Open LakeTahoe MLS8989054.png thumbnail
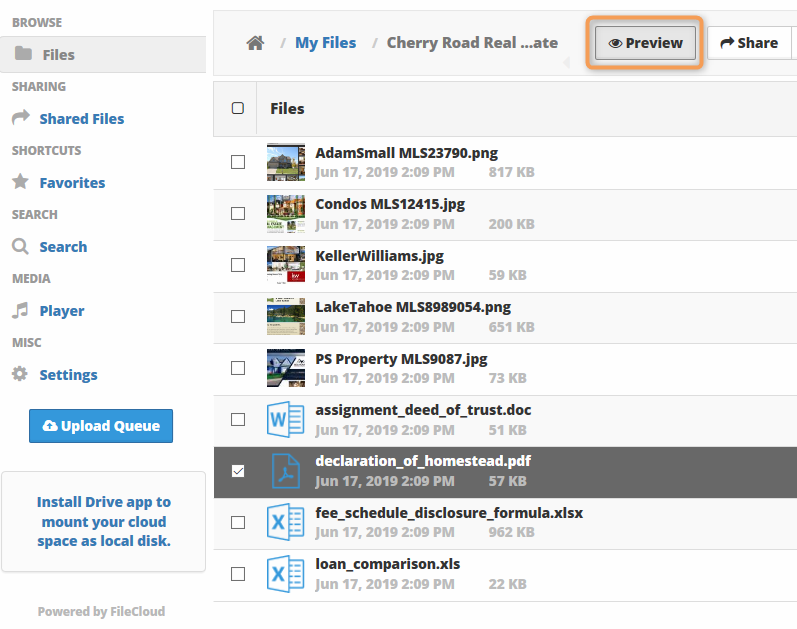This screenshot has width=797, height=629. (286, 316)
